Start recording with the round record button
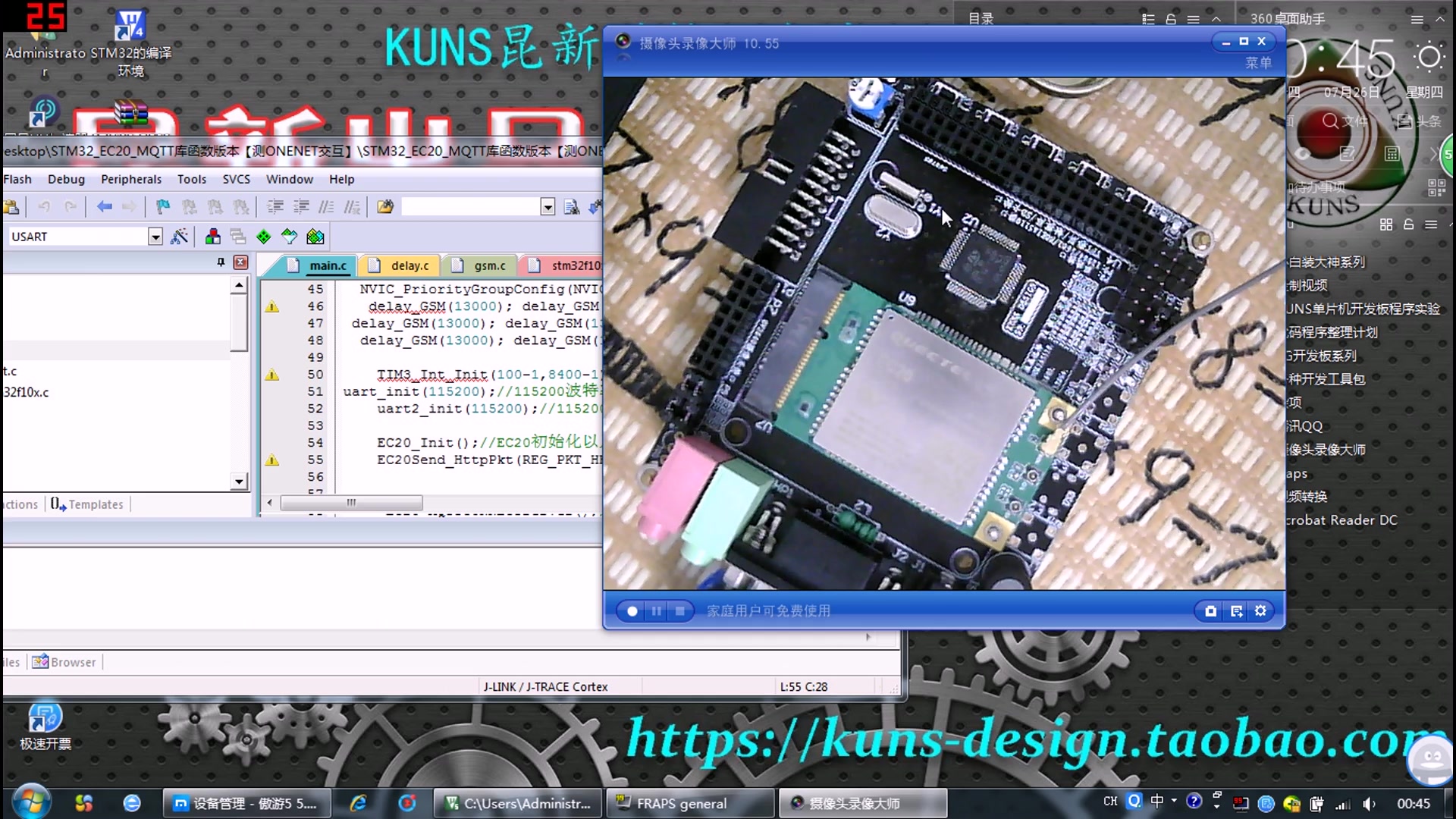 tap(632, 611)
